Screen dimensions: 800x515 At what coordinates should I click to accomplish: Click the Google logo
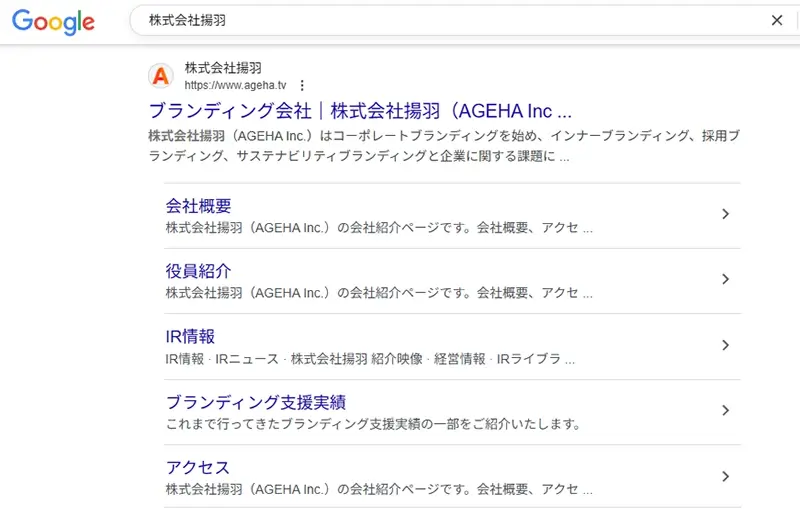53,22
